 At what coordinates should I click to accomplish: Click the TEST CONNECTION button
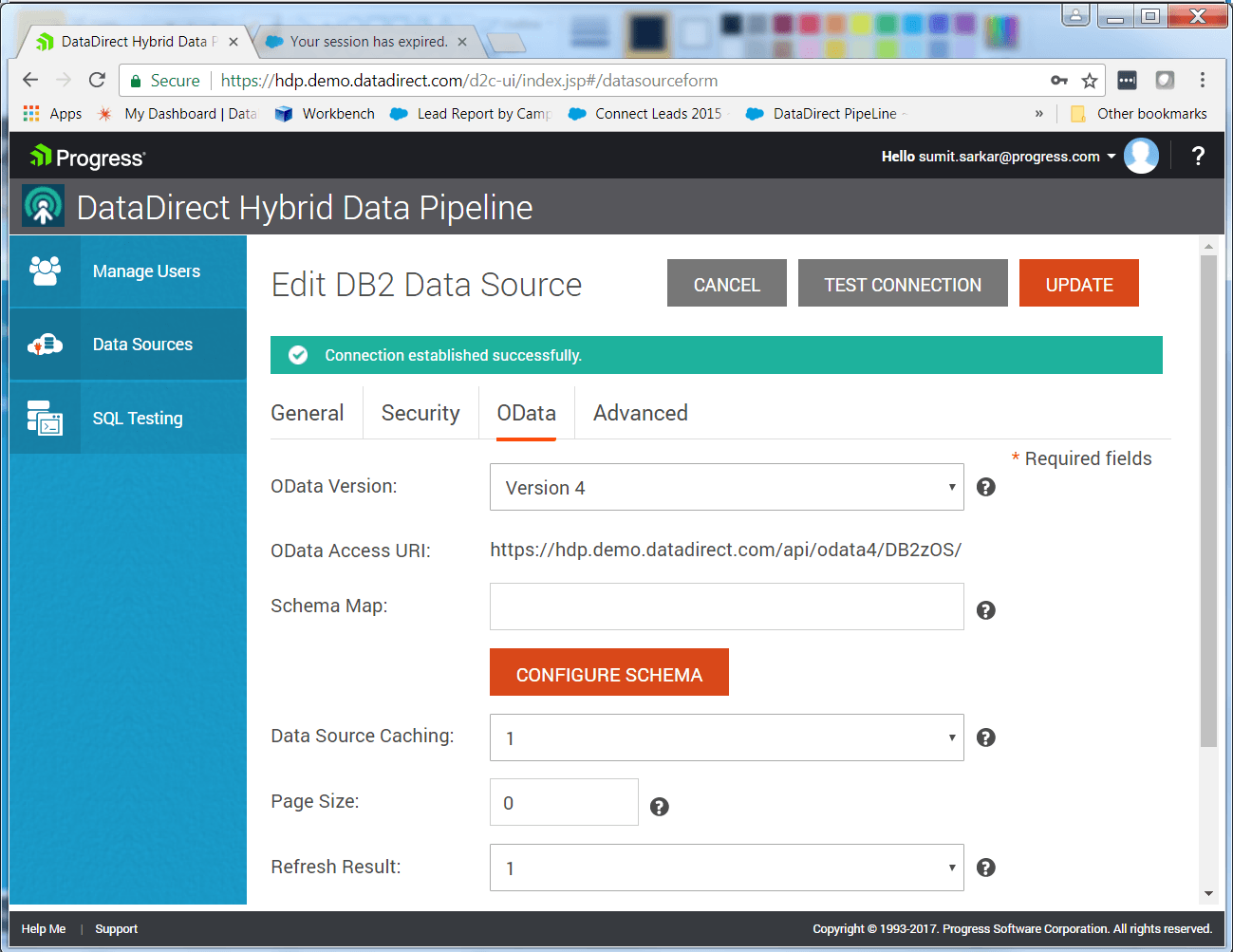click(x=902, y=283)
